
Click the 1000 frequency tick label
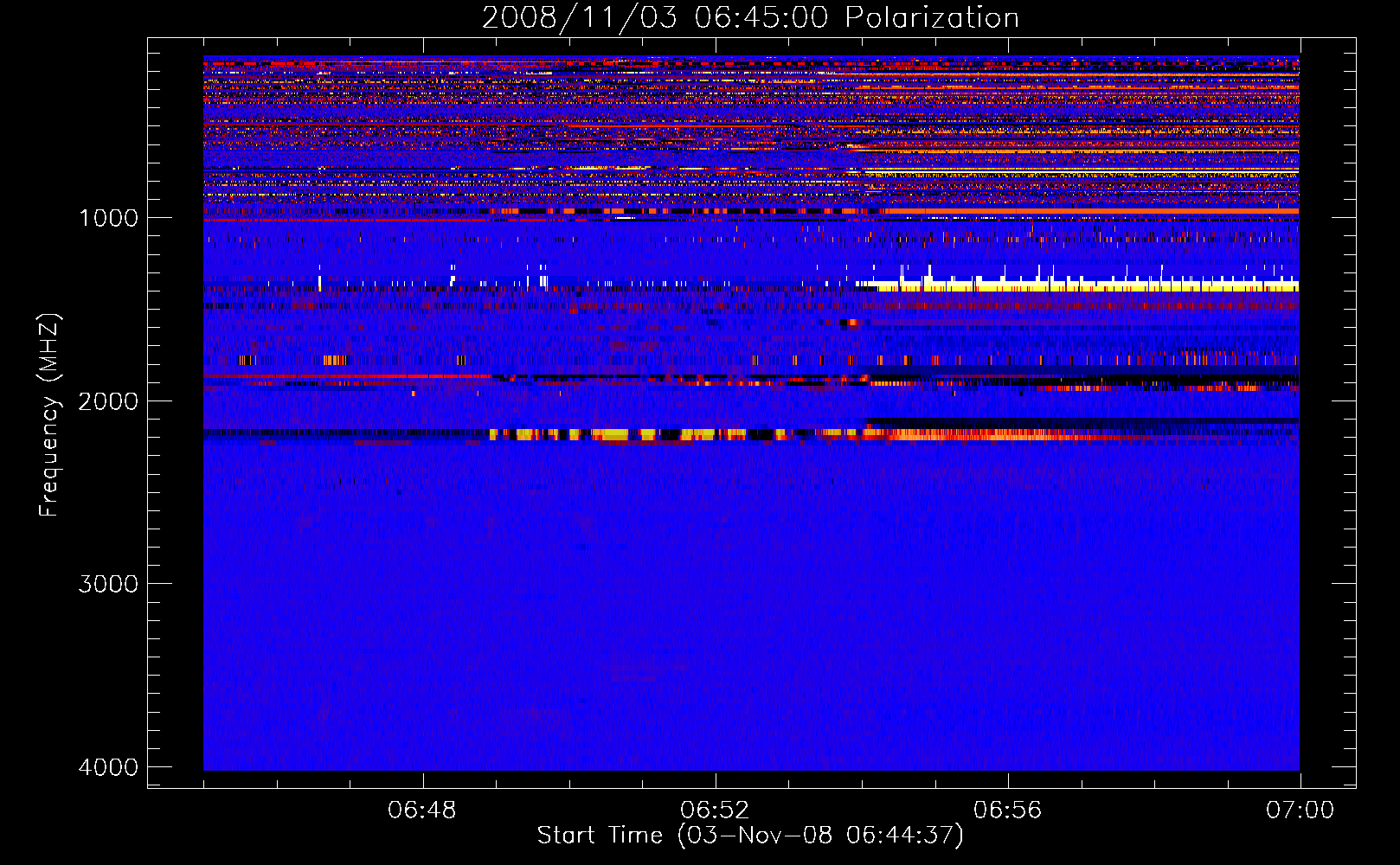(109, 218)
